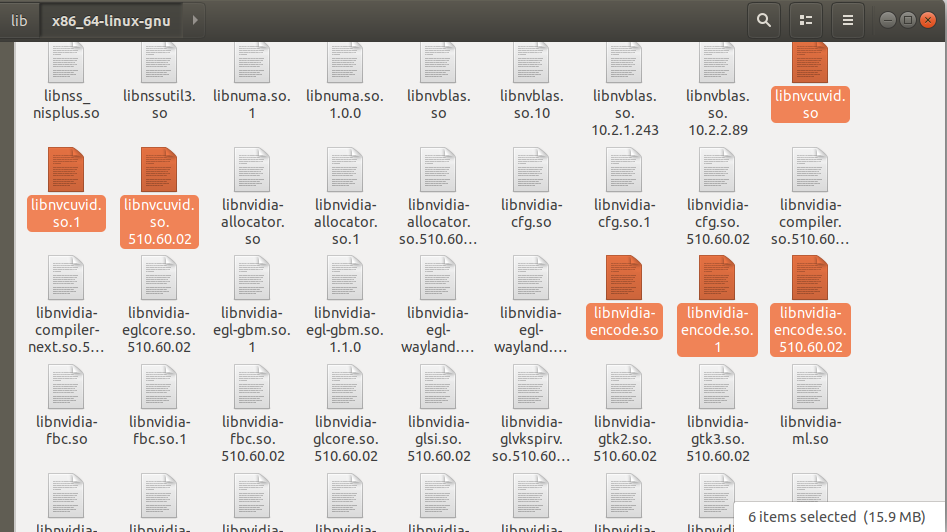This screenshot has height=532, width=947.
Task: Click the '6 items selected (15.9 MB)' status text
Action: (x=836, y=517)
